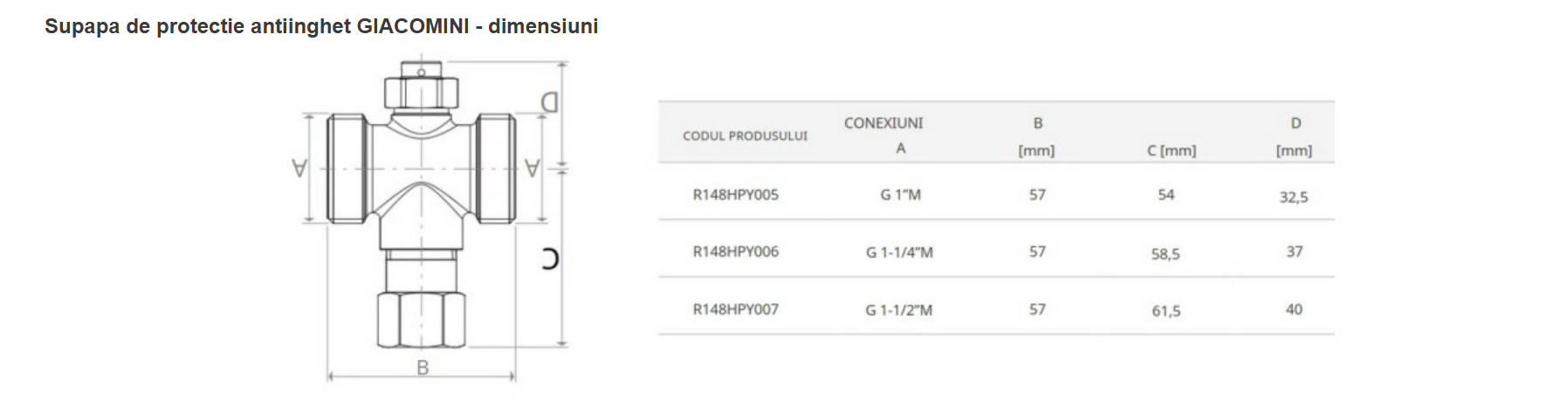
Task: Click the G 1"M connection cell
Action: tap(900, 195)
